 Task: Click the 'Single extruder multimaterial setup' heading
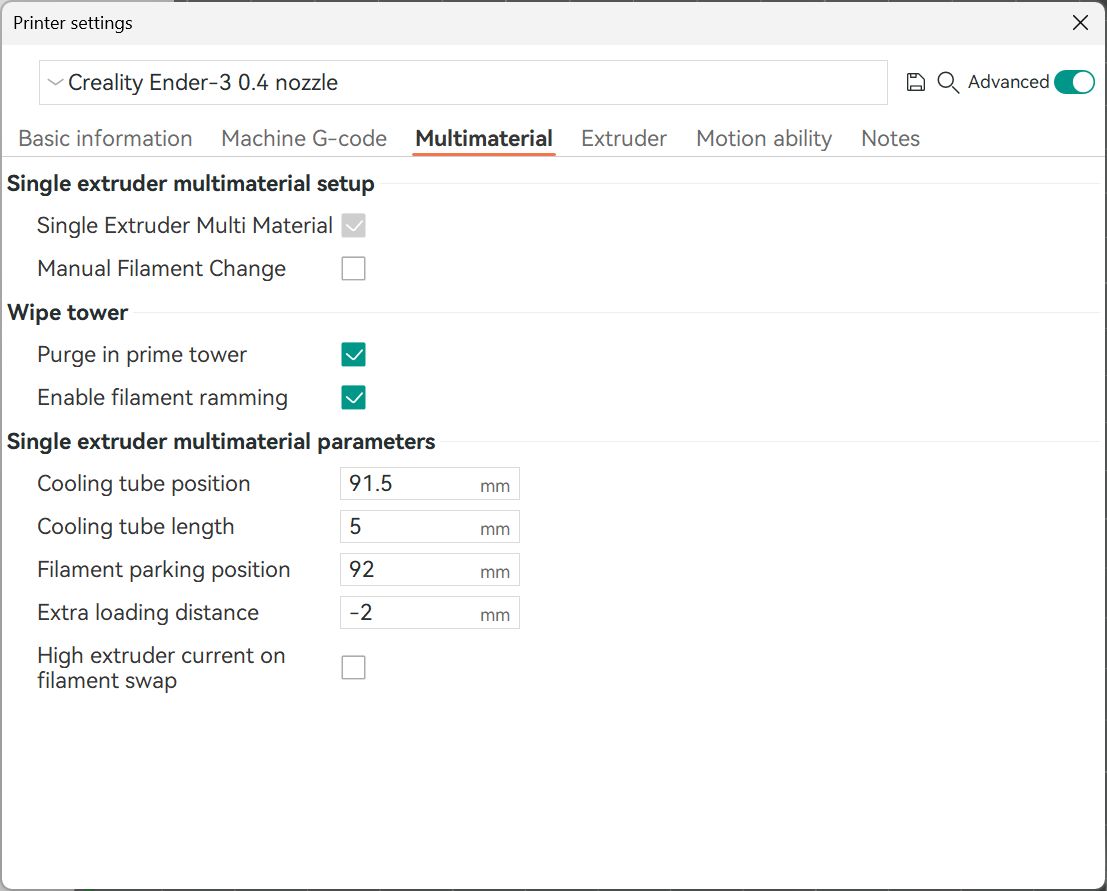[x=191, y=184]
